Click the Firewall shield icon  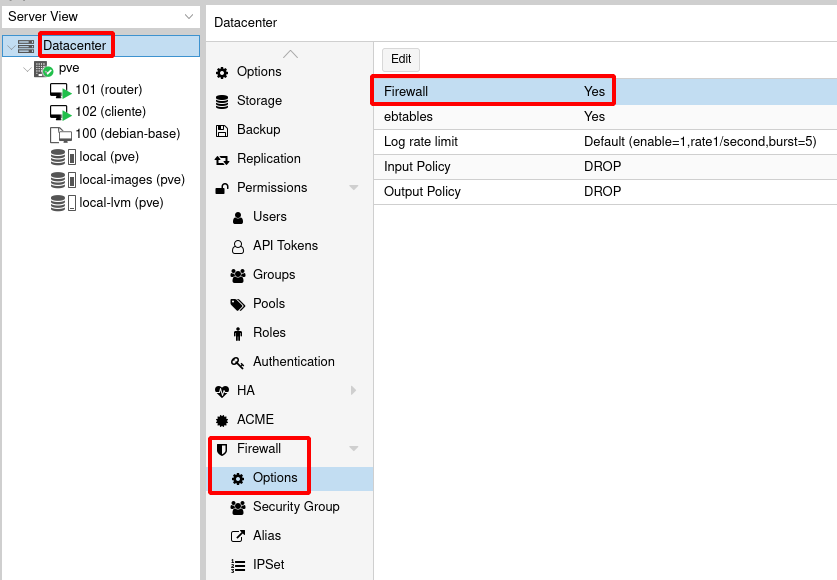[222, 449]
